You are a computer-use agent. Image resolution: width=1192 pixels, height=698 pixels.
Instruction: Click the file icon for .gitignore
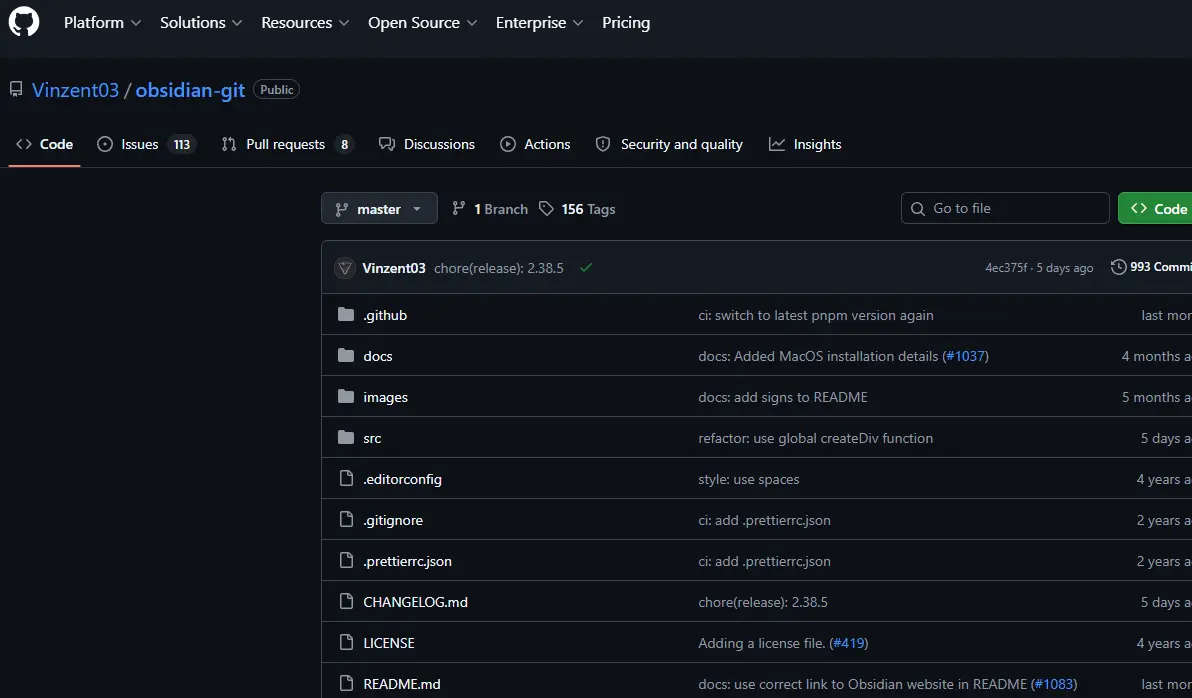click(346, 519)
